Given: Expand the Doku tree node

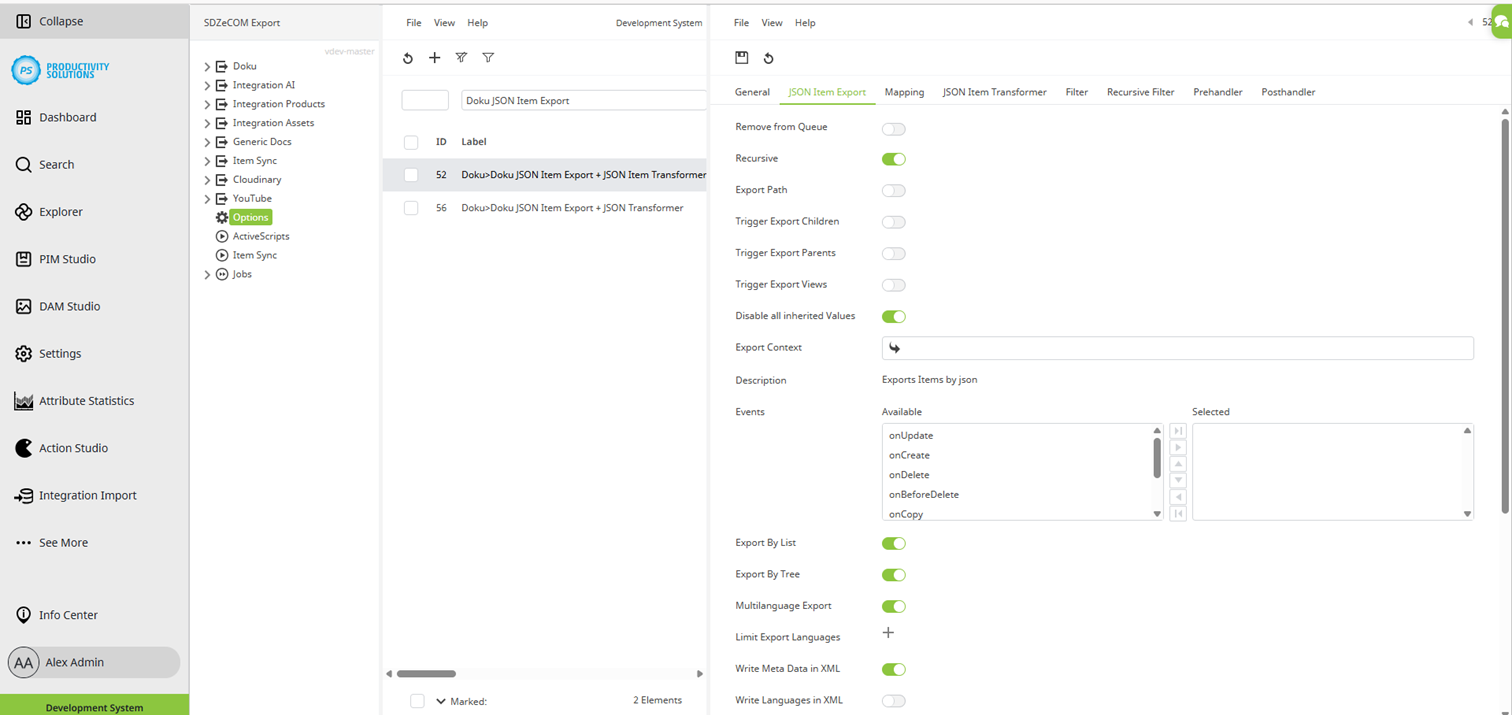Looking at the screenshot, I should (207, 67).
